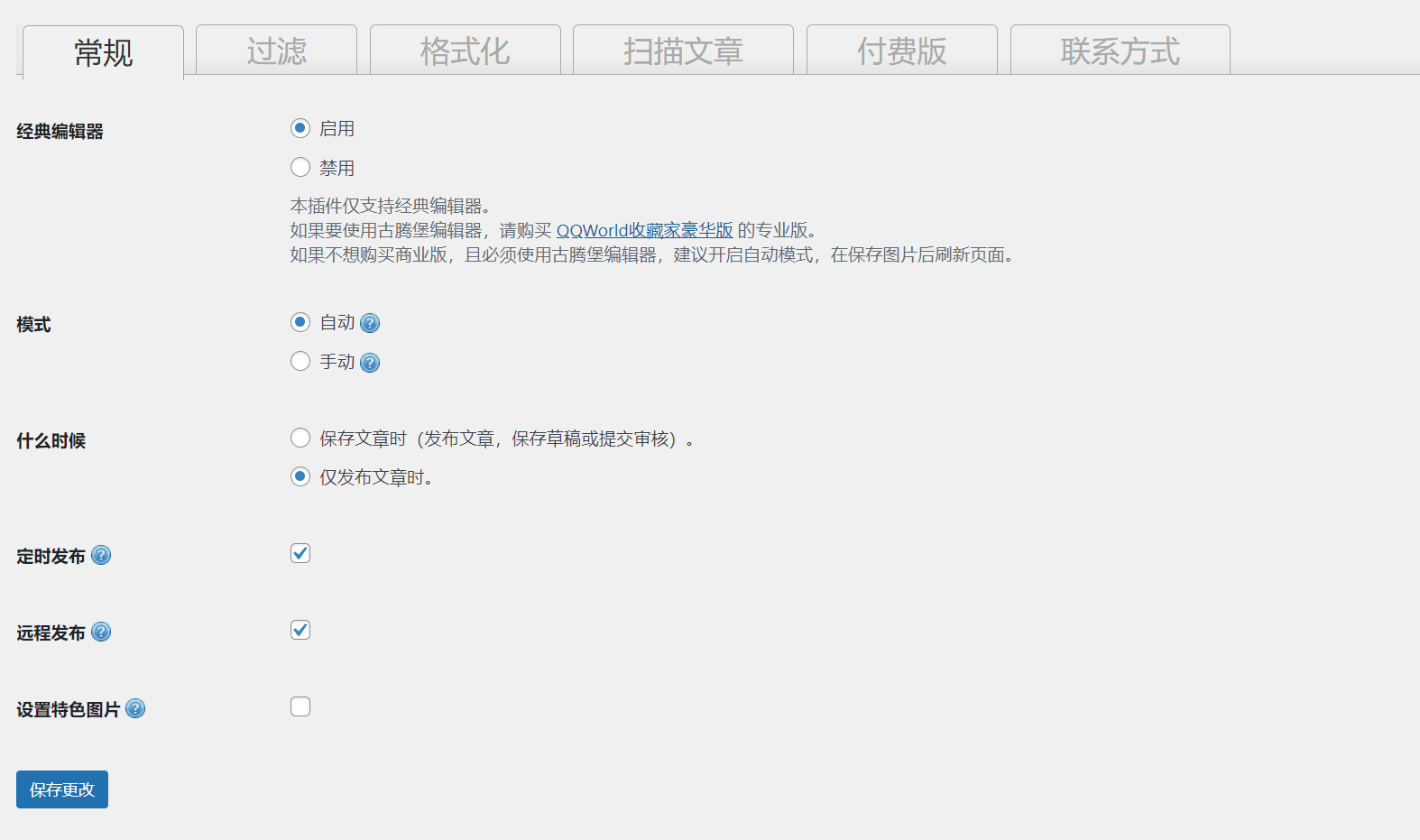This screenshot has height=840, width=1420.
Task: Open the 扫描文章 tab
Action: click(x=684, y=50)
